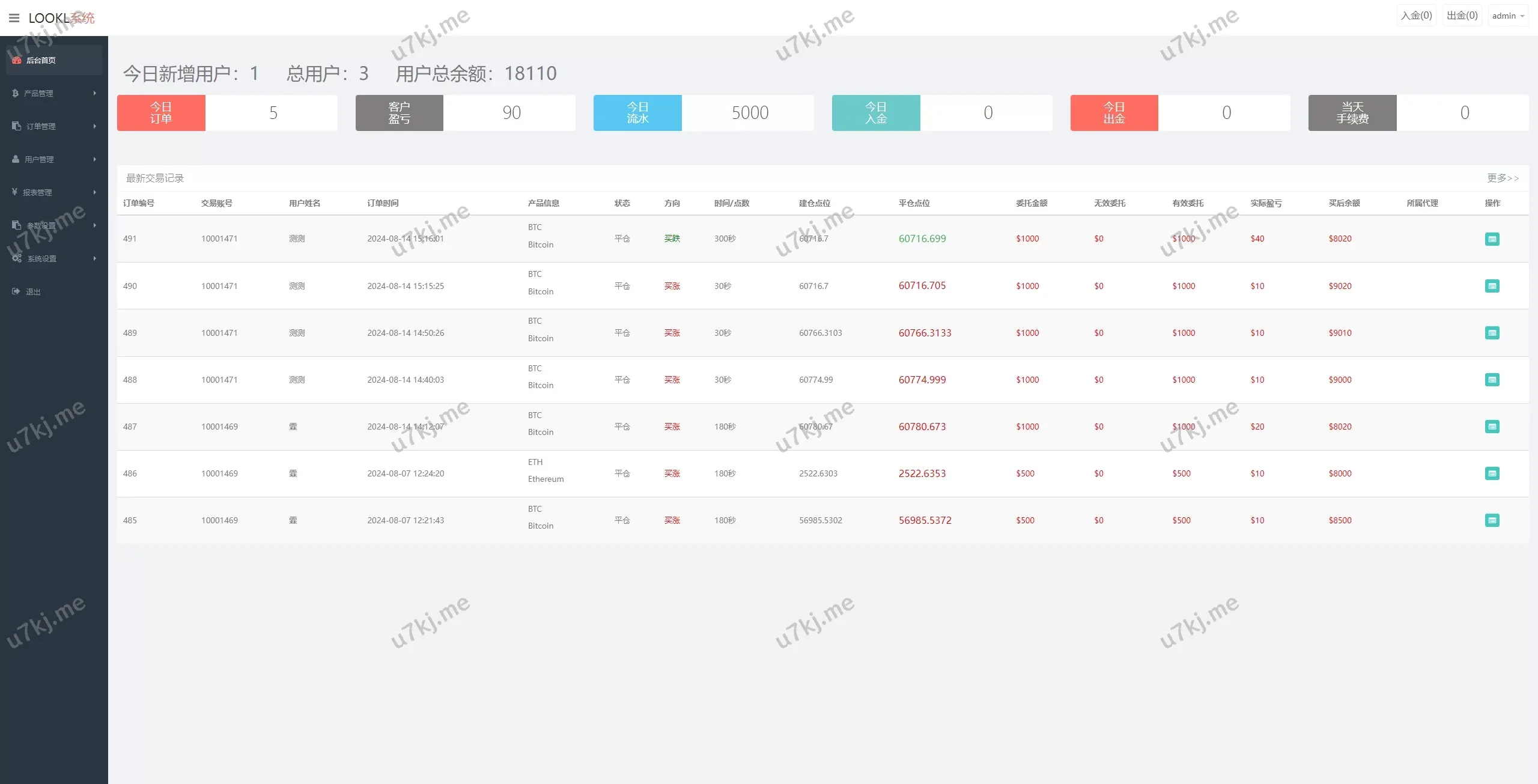This screenshot has width=1538, height=784.
Task: Open details icon for order 485
Action: (x=1492, y=520)
